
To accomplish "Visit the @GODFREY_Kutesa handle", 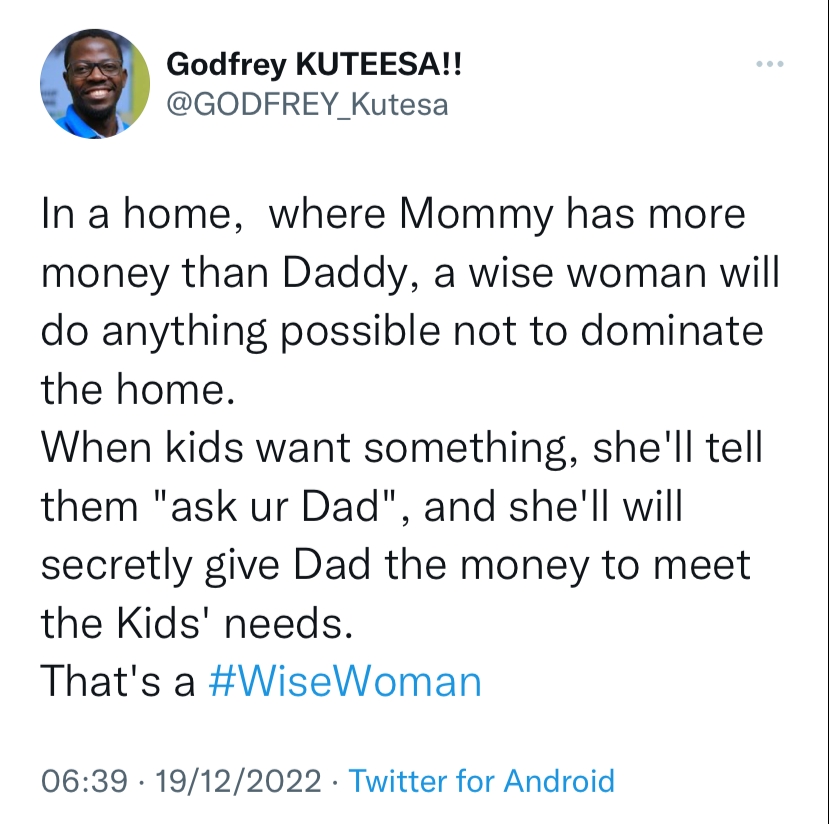I will (x=307, y=104).
